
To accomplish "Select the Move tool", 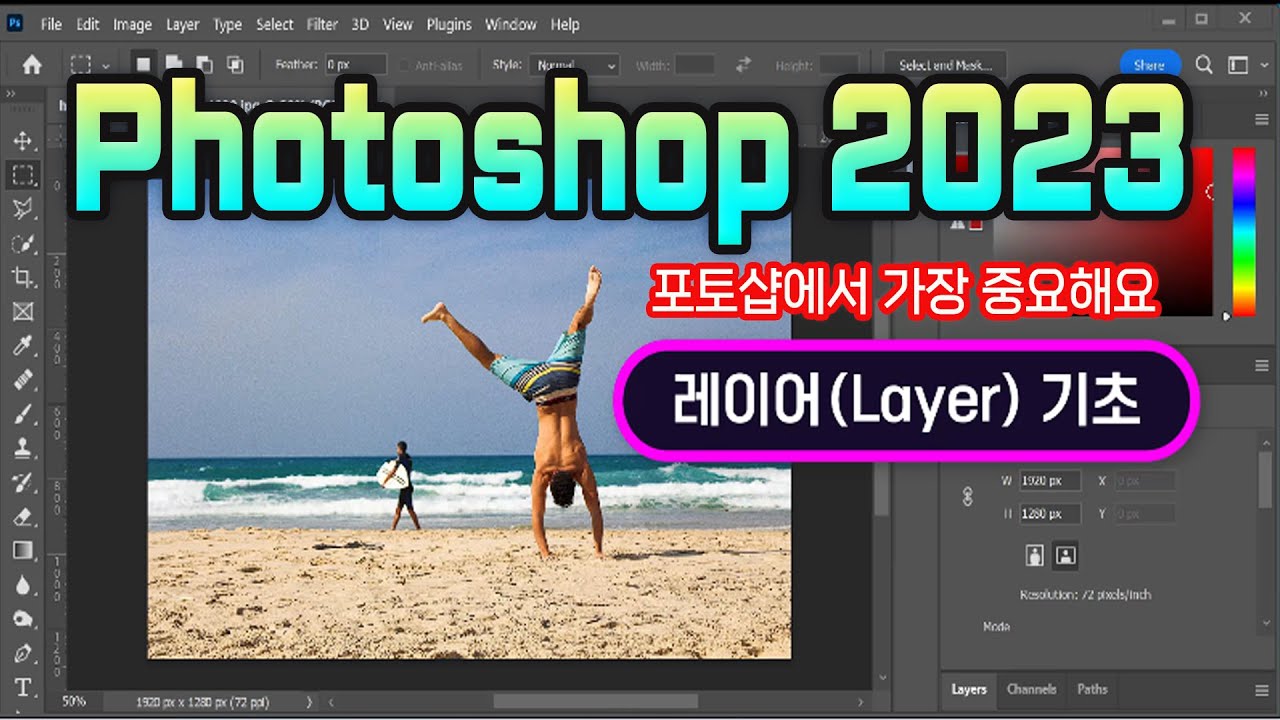I will (23, 141).
